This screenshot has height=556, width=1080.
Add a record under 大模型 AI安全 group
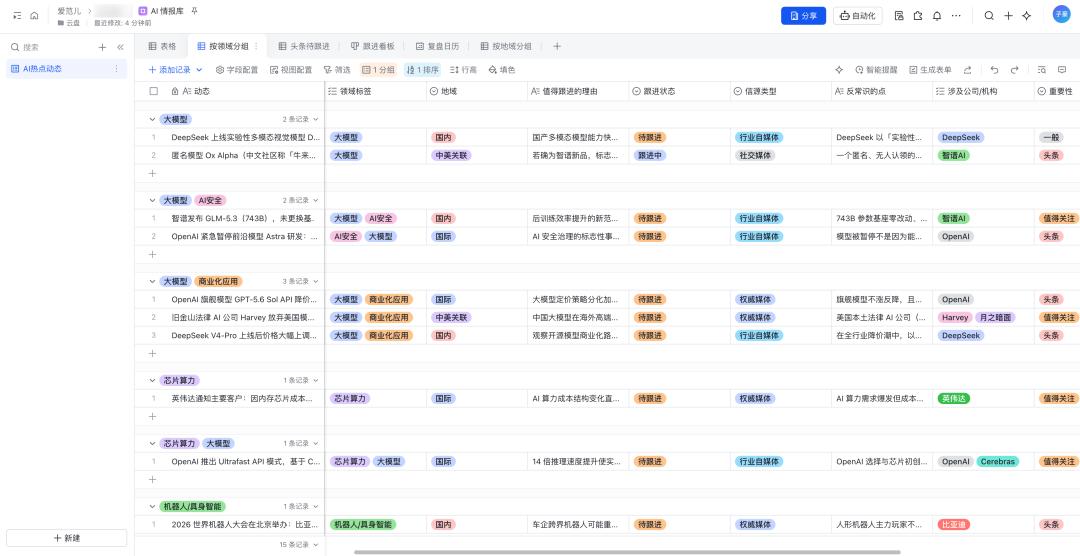[153, 254]
